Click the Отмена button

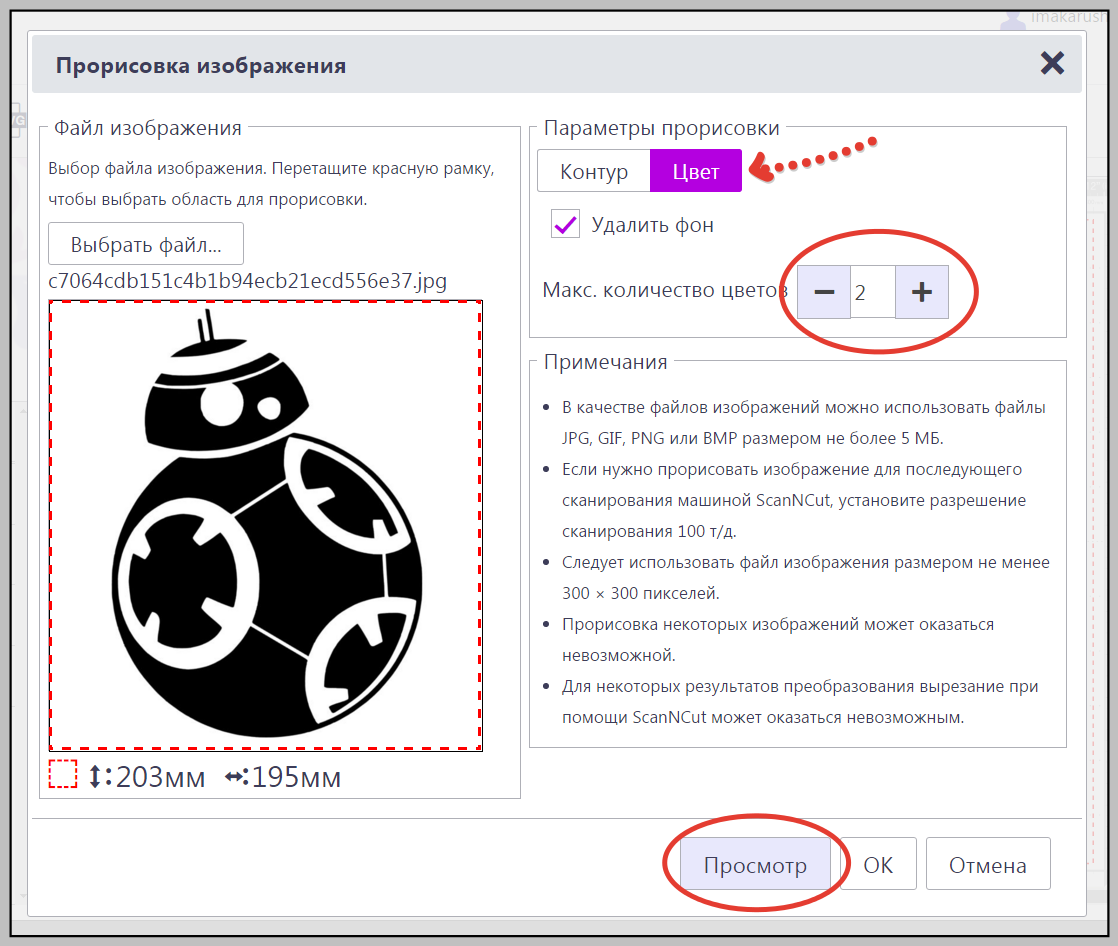[988, 864]
